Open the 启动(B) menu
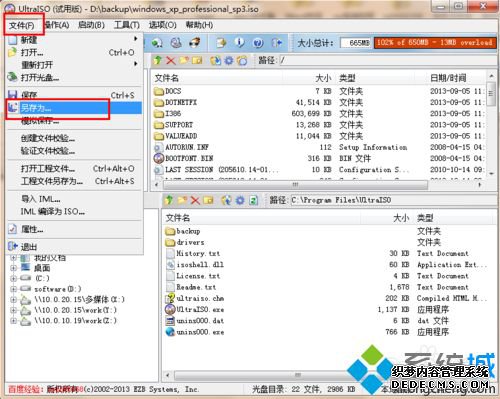This screenshot has width=500, height=399. [91, 25]
